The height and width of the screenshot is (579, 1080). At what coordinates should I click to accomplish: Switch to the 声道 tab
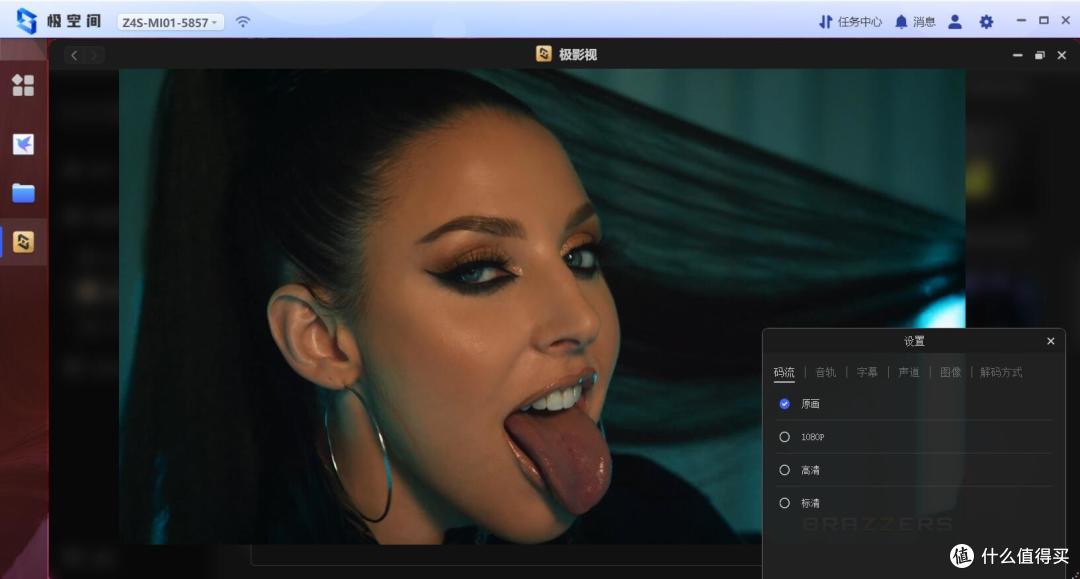pos(908,372)
